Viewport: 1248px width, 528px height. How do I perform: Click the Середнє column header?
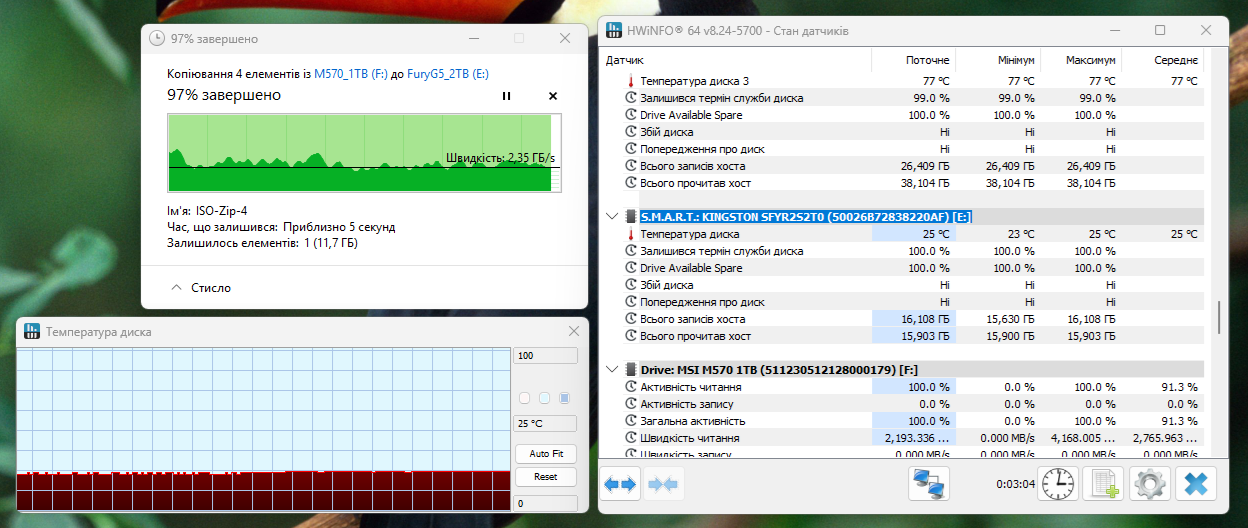[x=1162, y=60]
